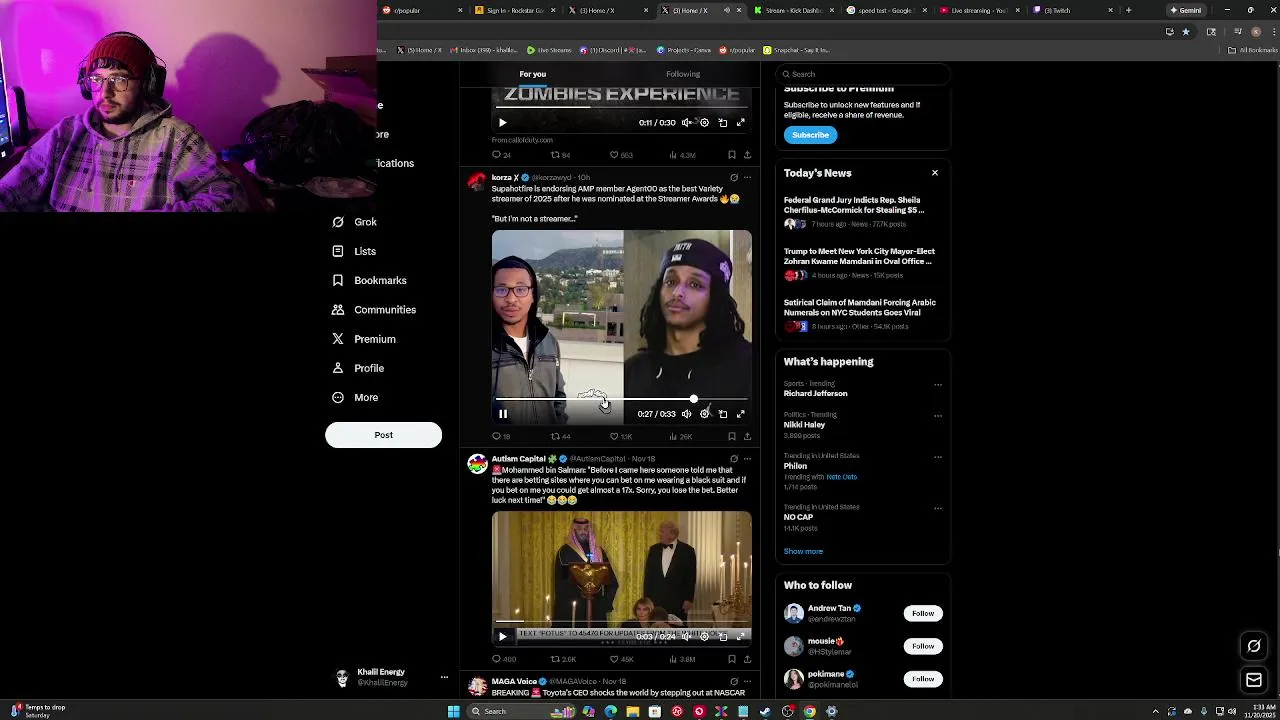Like the korza post heart icon

614,436
